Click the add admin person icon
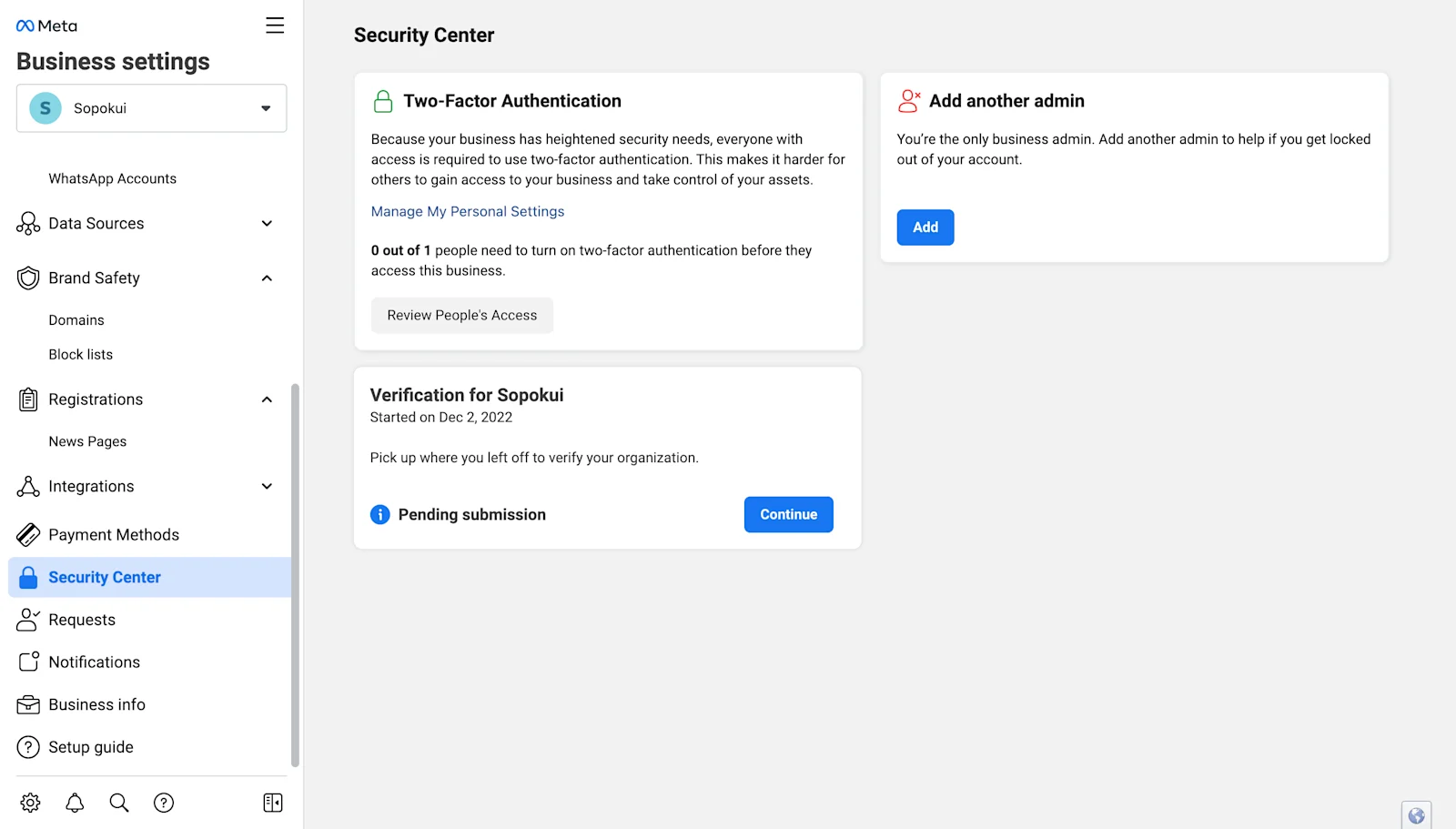This screenshot has width=1456, height=829. (909, 101)
